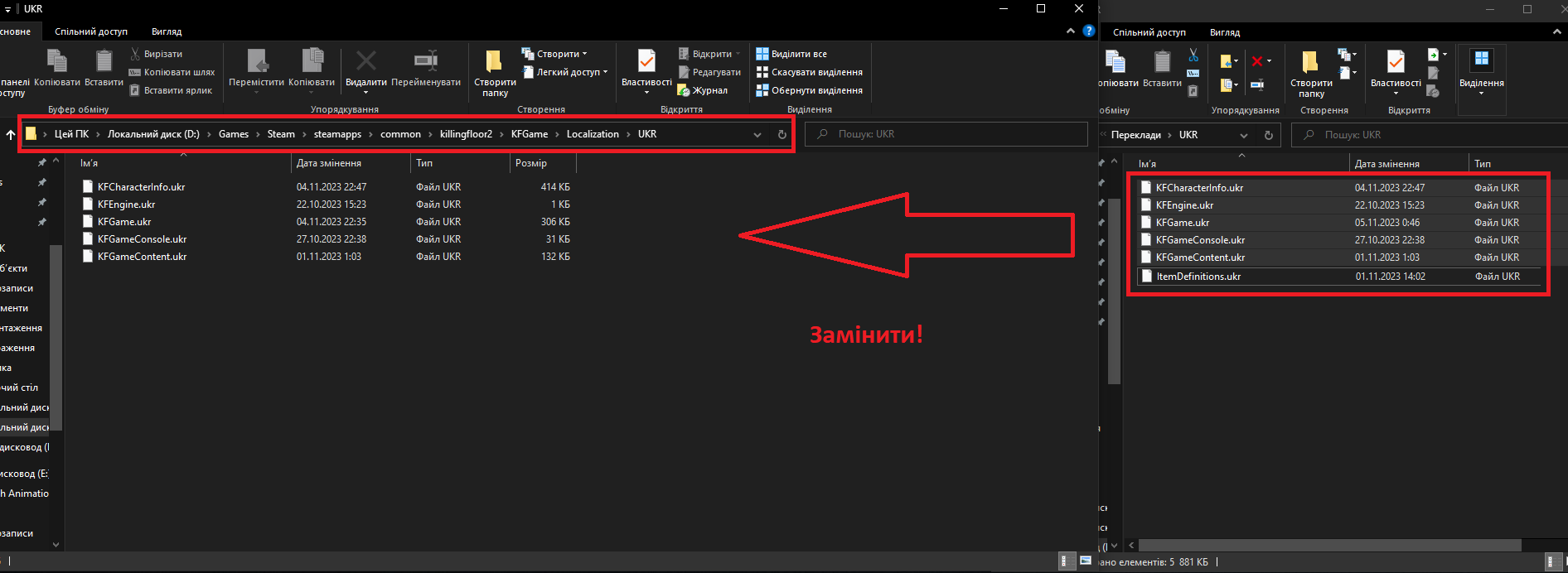Click Копіювати шлях in Steam path window

point(172,72)
